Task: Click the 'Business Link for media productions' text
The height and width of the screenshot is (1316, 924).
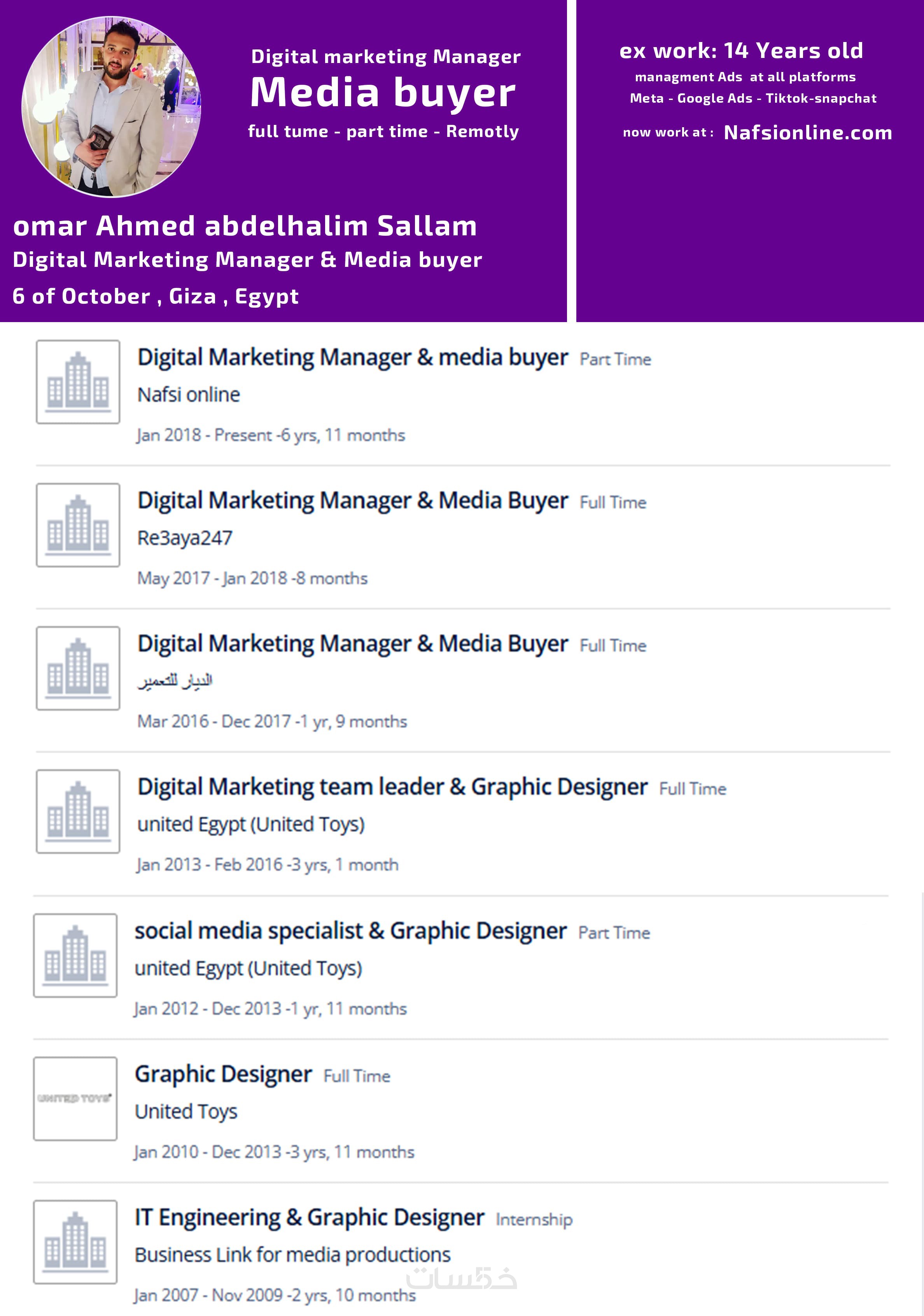Action: click(x=293, y=1255)
